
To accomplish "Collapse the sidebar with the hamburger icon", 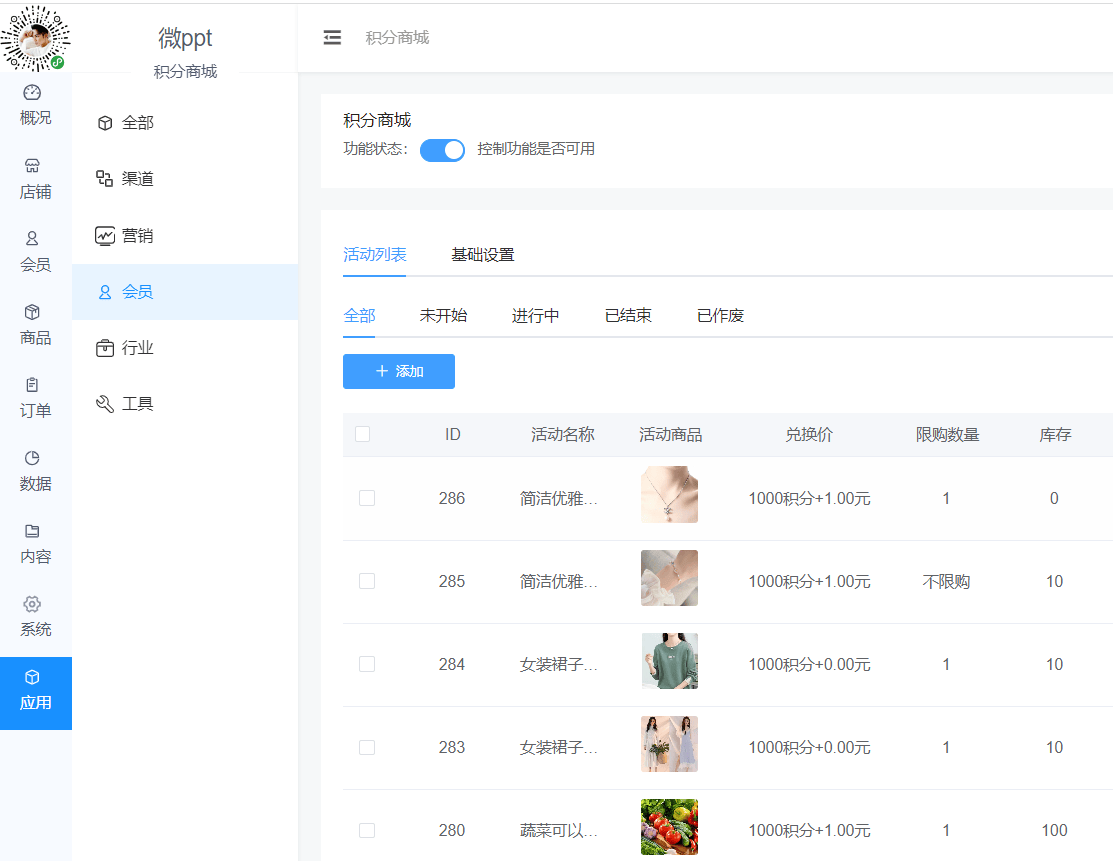I will click(x=332, y=38).
